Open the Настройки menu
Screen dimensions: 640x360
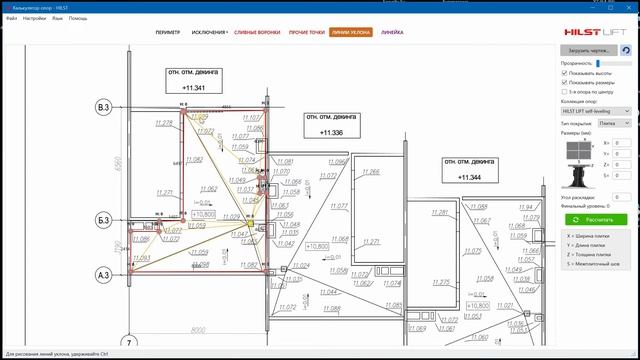tap(34, 18)
